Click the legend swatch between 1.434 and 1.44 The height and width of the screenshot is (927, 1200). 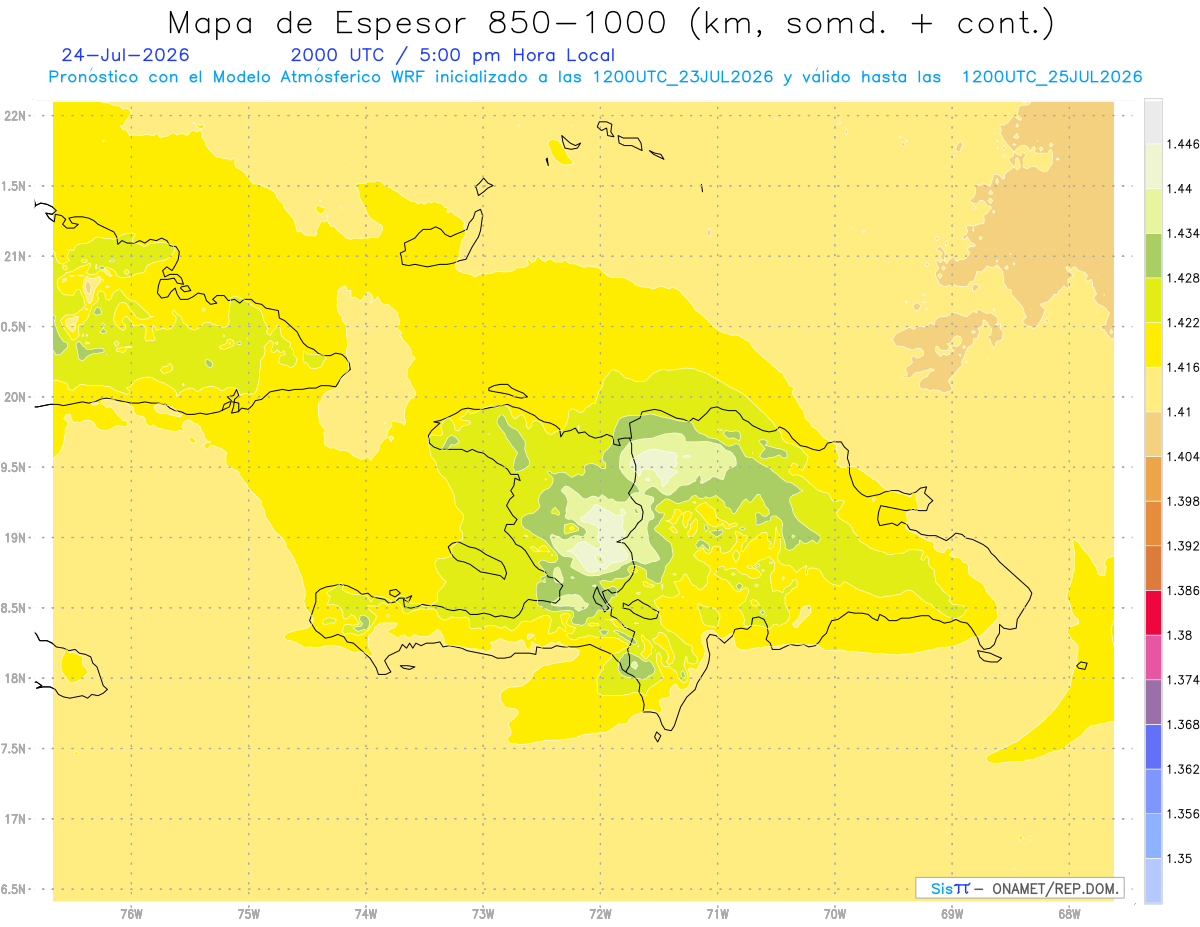pyautogui.click(x=1153, y=211)
